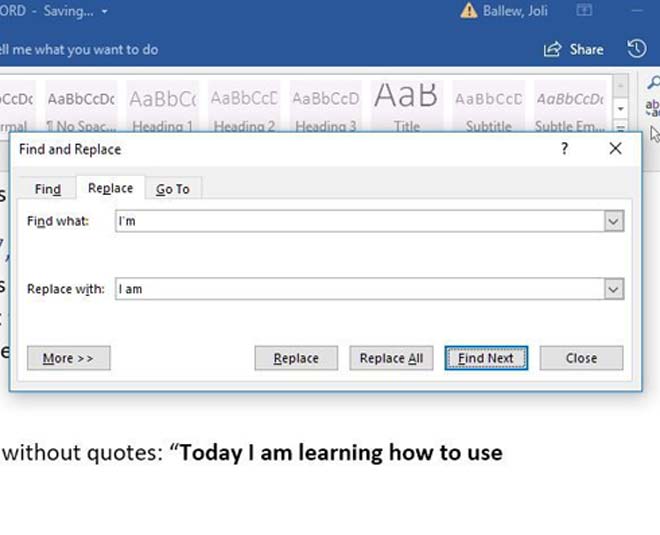
Task: Close the Find and Replace dialog with X
Action: [x=615, y=149]
